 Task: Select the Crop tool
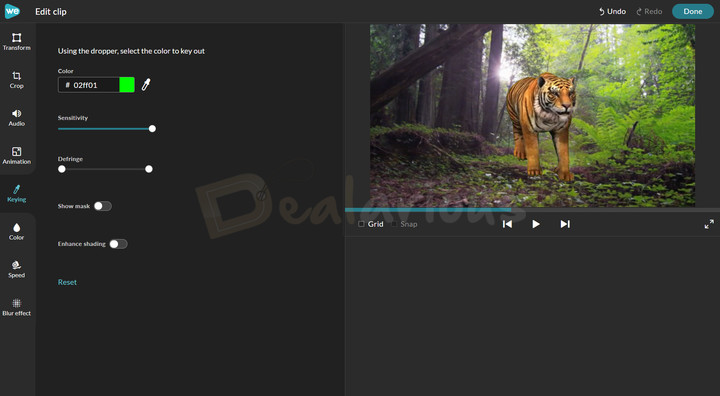coord(17,79)
